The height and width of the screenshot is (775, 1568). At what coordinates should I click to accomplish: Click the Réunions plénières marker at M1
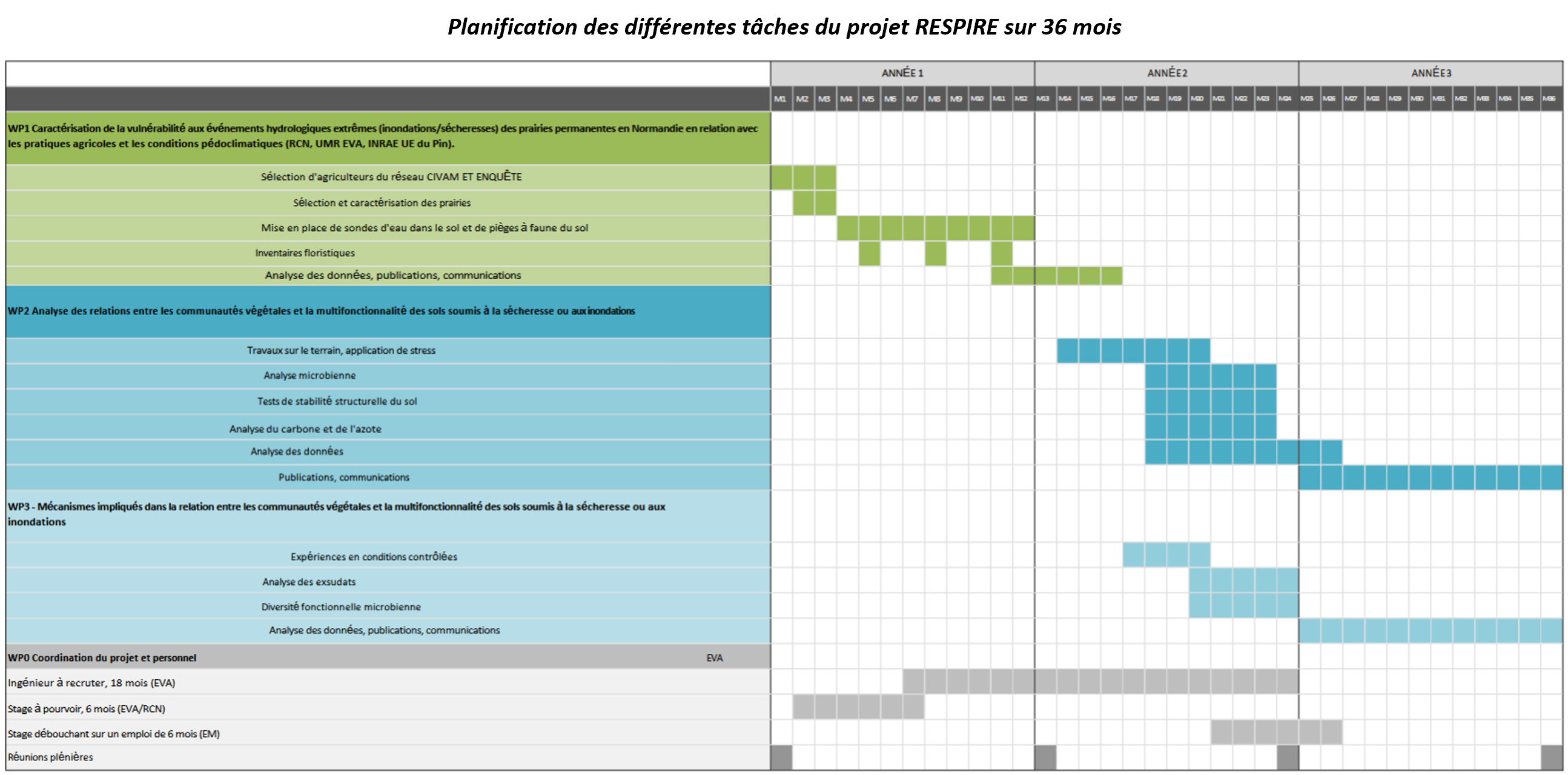tap(781, 758)
